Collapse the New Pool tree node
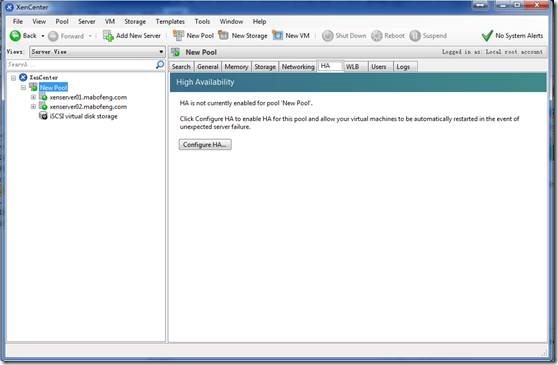558x365 pixels. click(23, 87)
